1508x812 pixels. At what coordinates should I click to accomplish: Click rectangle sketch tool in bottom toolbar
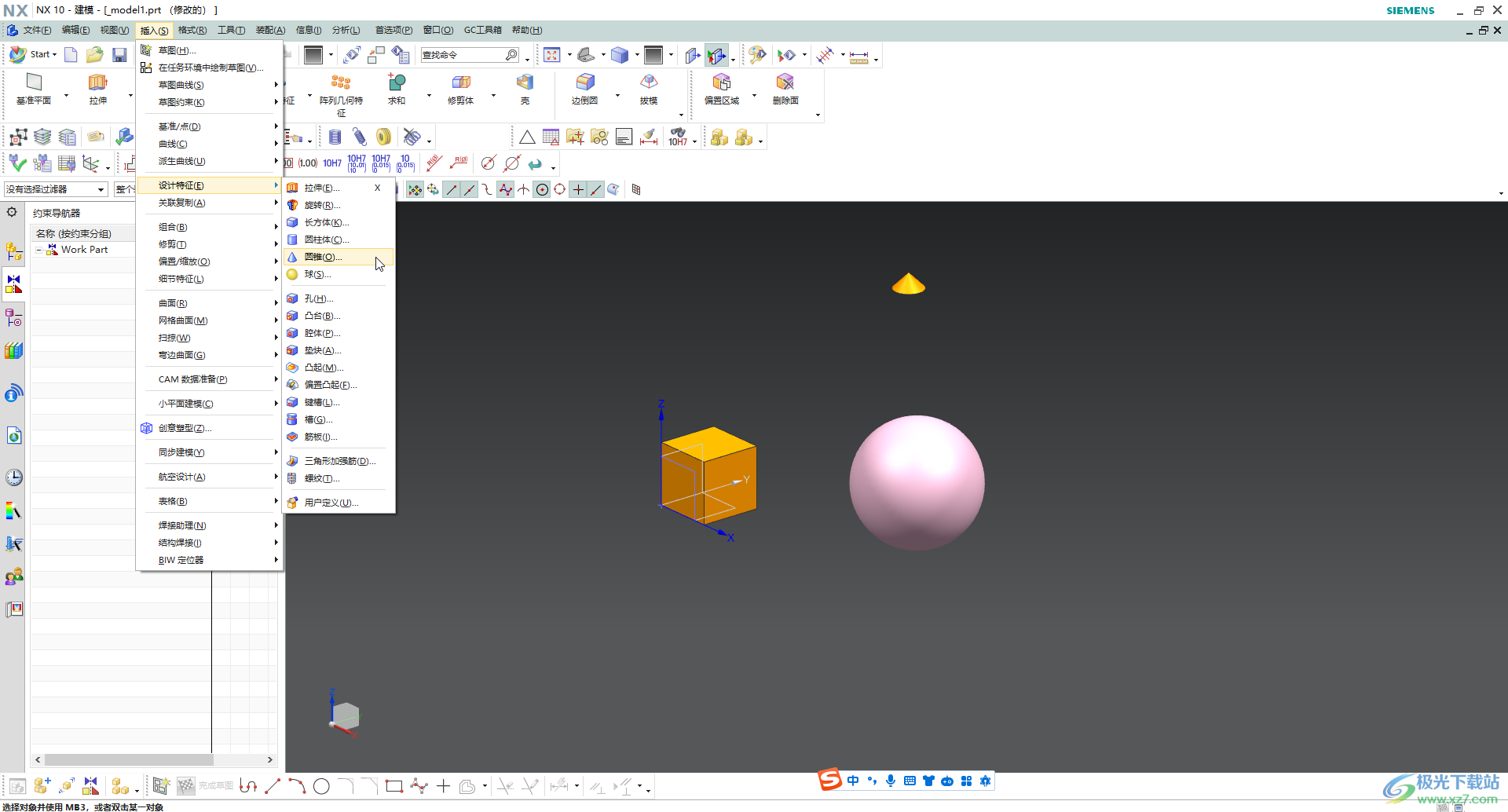coord(394,786)
